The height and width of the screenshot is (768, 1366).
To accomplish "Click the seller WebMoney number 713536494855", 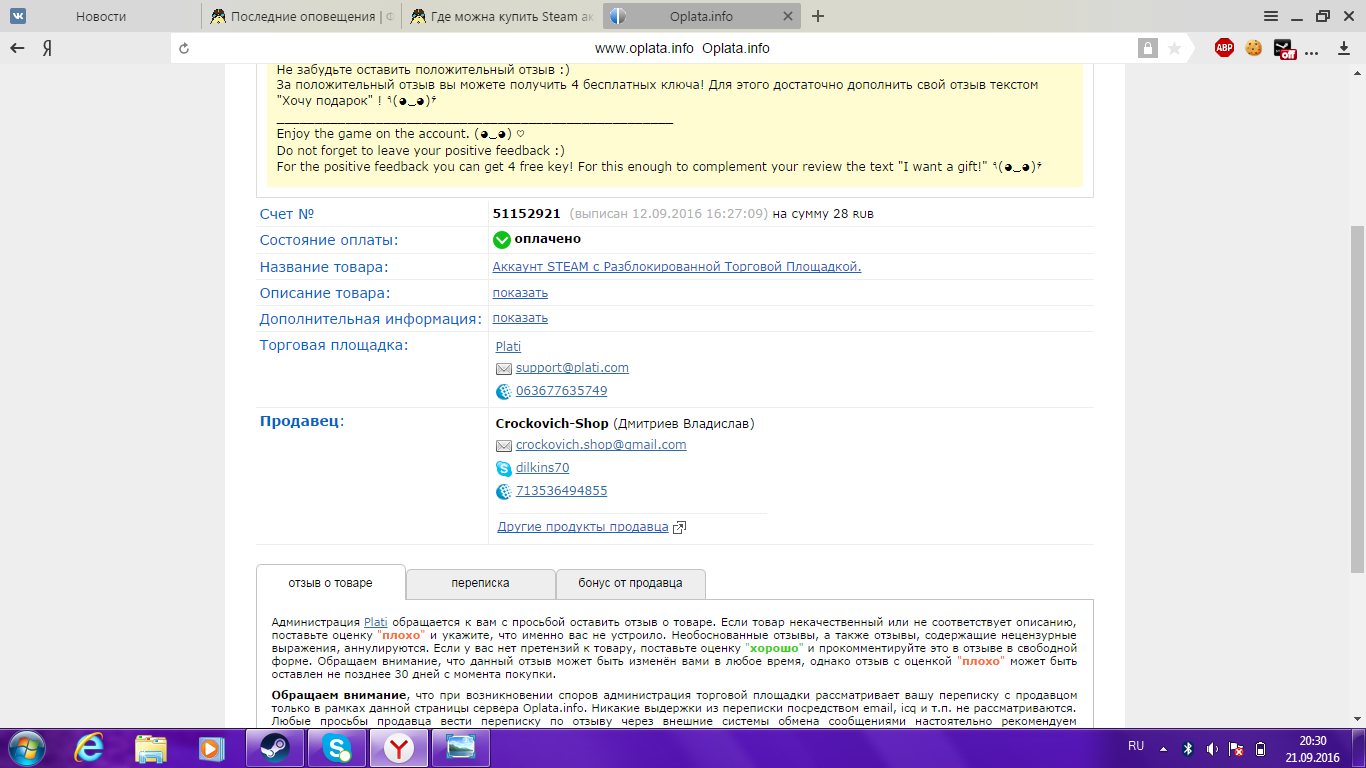I will point(561,491).
